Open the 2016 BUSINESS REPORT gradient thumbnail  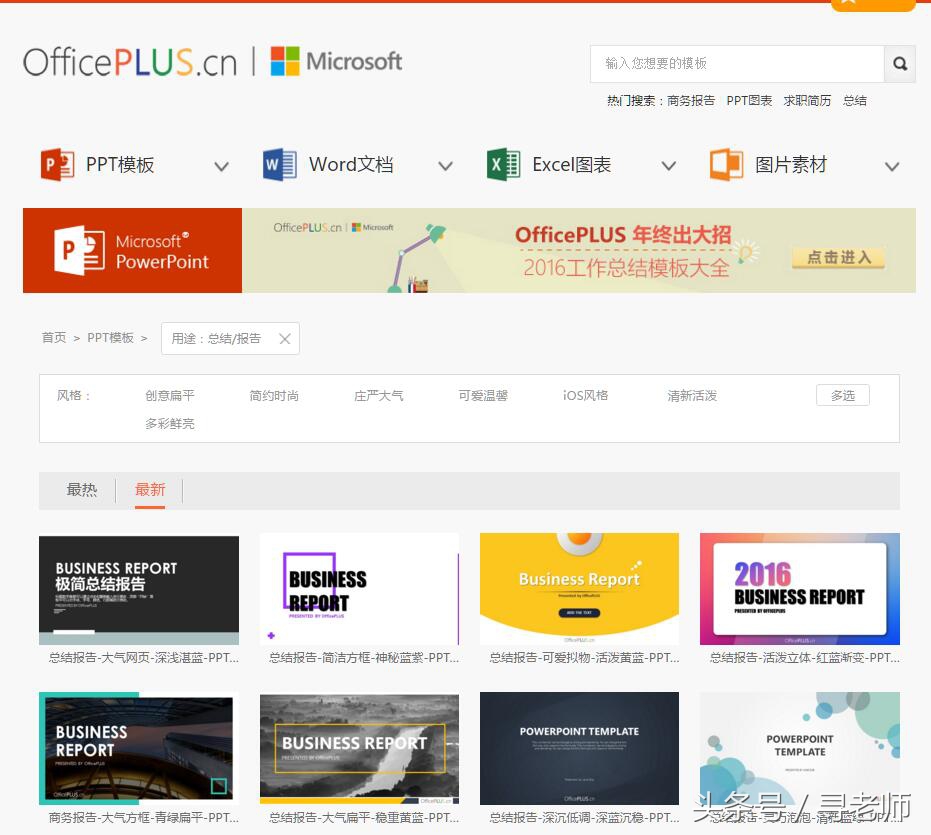[800, 589]
